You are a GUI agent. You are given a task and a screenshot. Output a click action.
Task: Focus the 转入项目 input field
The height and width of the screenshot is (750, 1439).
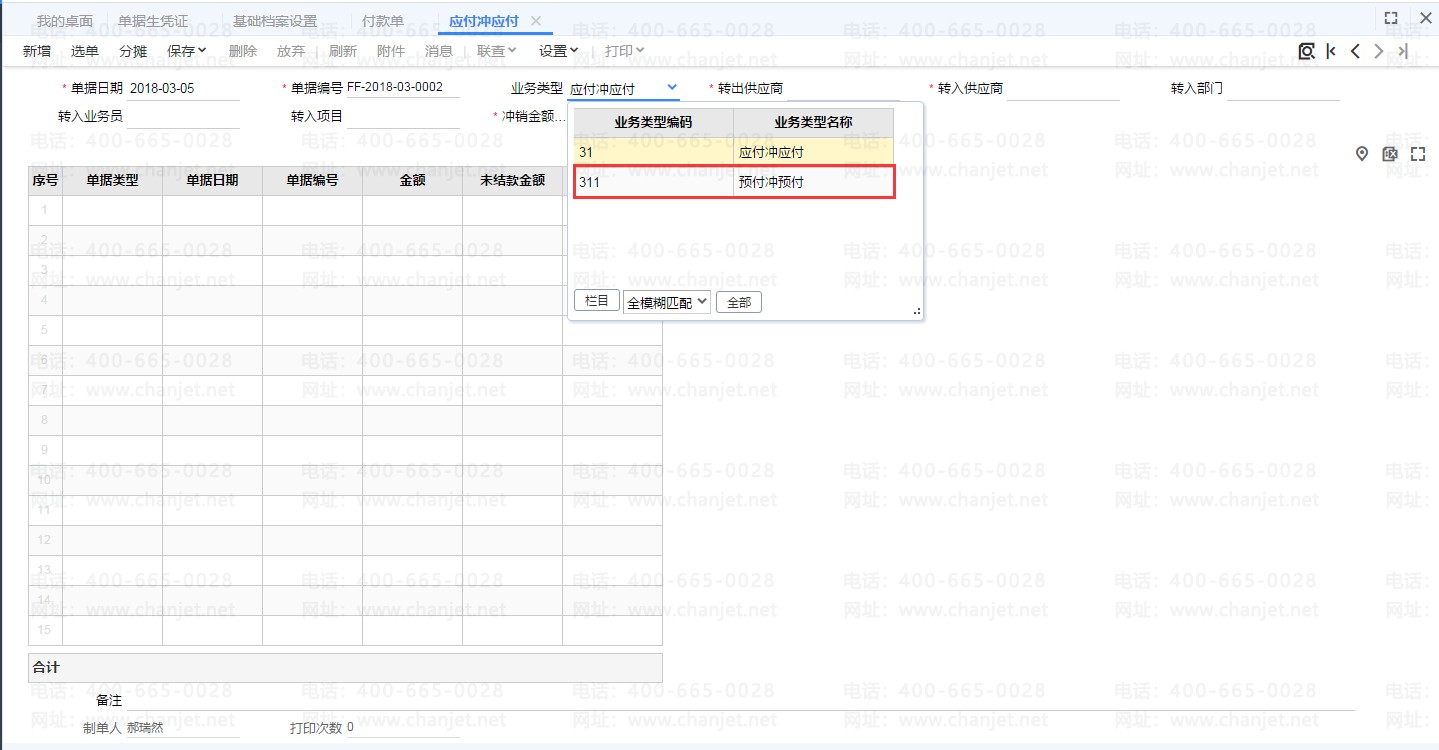(x=403, y=117)
